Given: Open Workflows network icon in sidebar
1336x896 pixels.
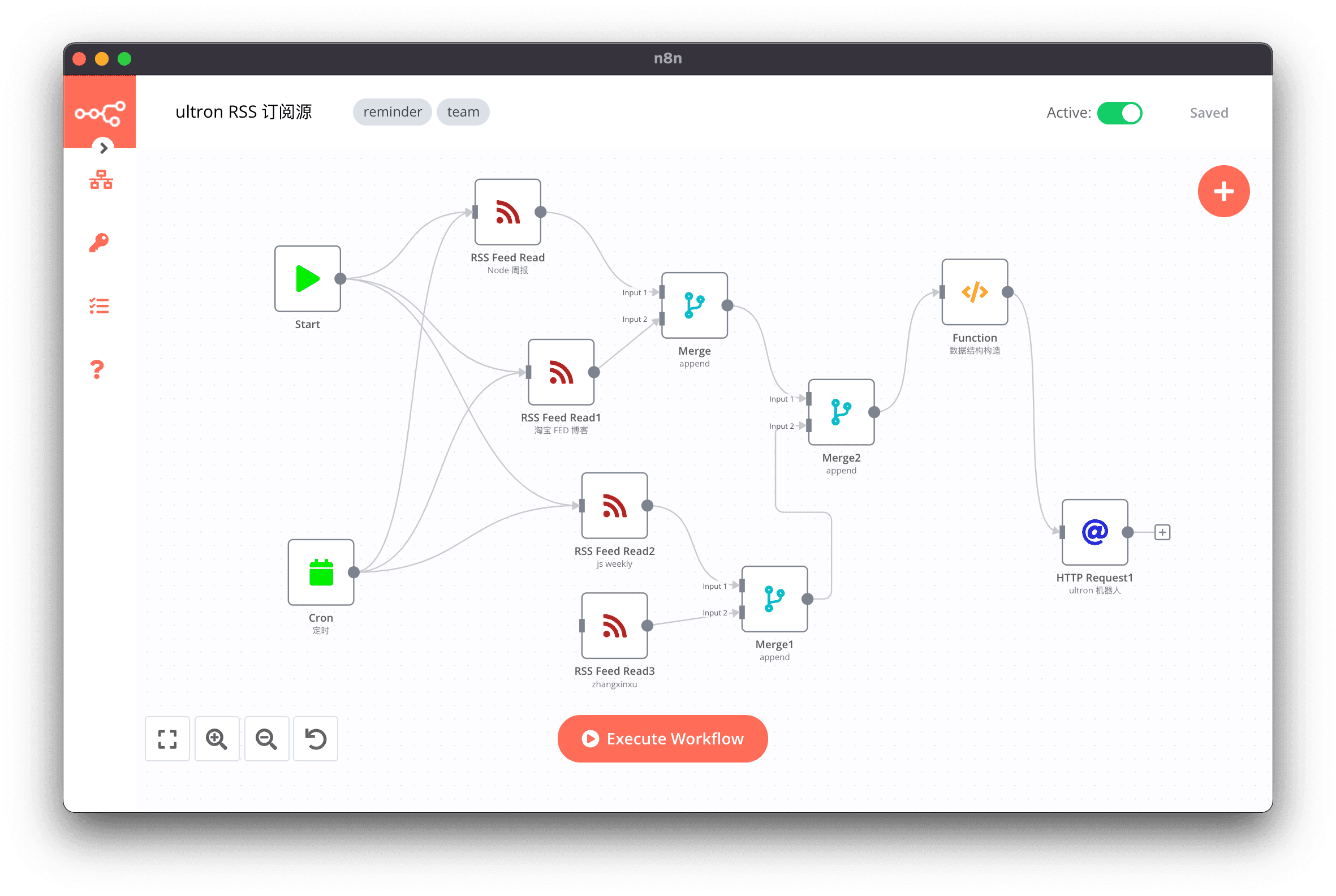Looking at the screenshot, I should click(101, 180).
